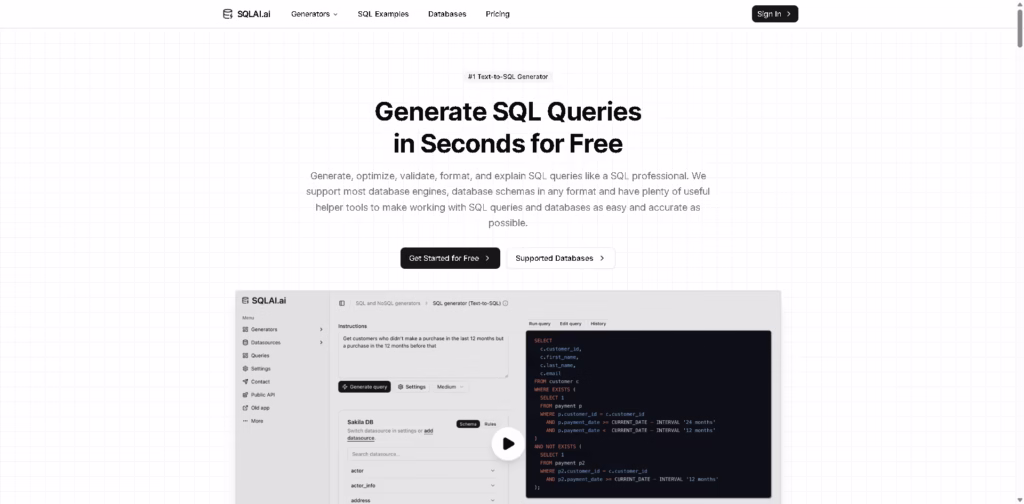Click the Public API icon in the sidebar
This screenshot has height=504, width=1024.
245,394
